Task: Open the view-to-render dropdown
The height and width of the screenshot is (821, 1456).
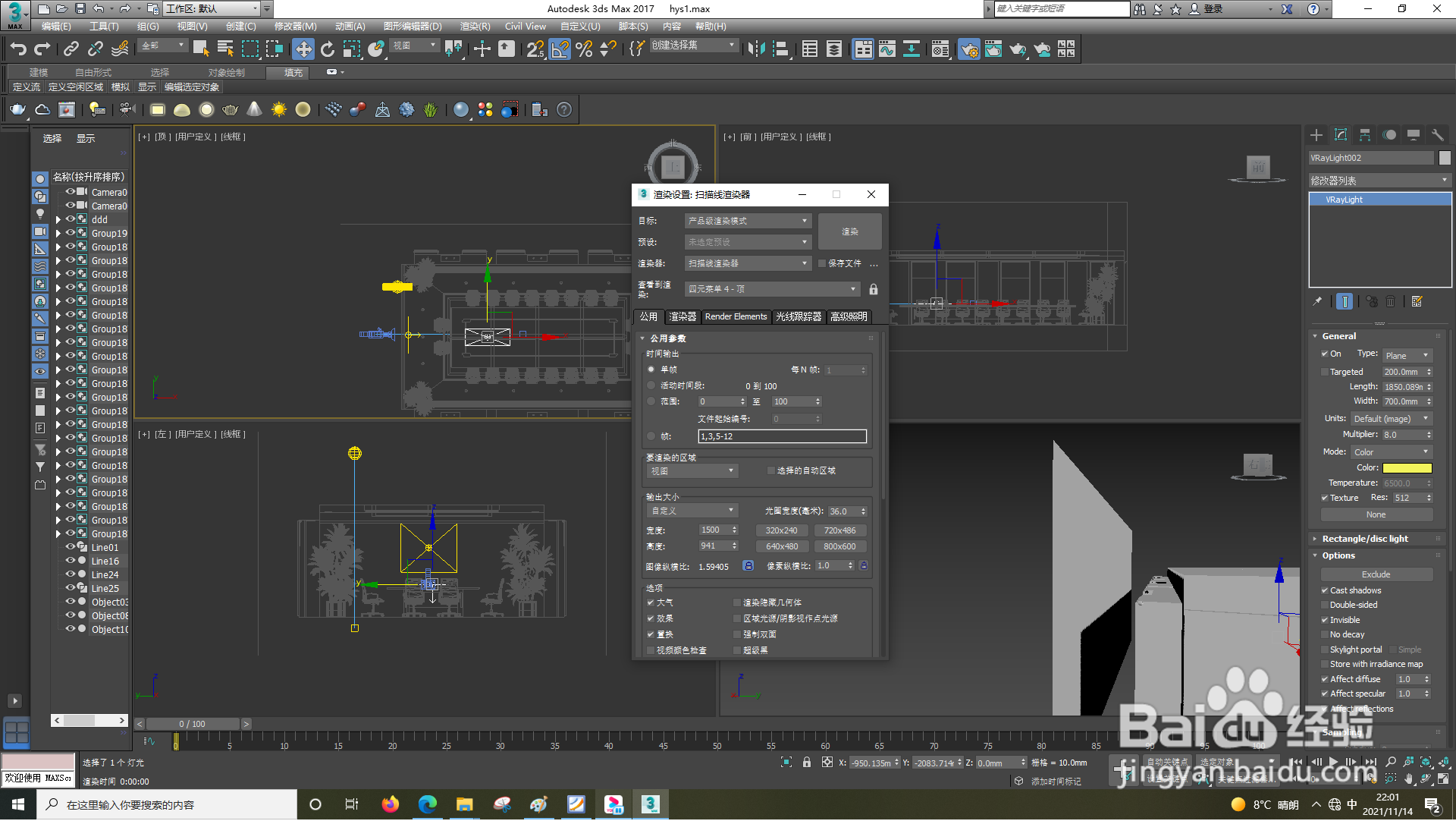Action: point(772,289)
